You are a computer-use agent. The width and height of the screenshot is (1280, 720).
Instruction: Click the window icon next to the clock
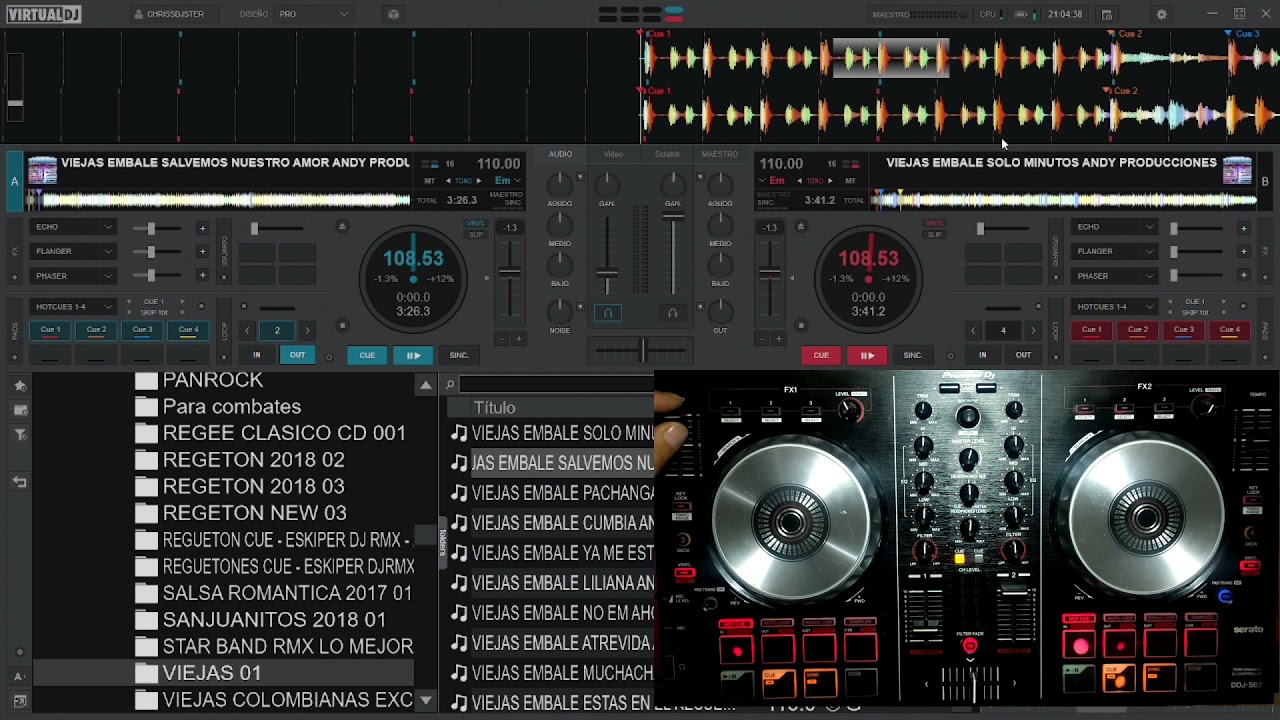pyautogui.click(x=1106, y=14)
